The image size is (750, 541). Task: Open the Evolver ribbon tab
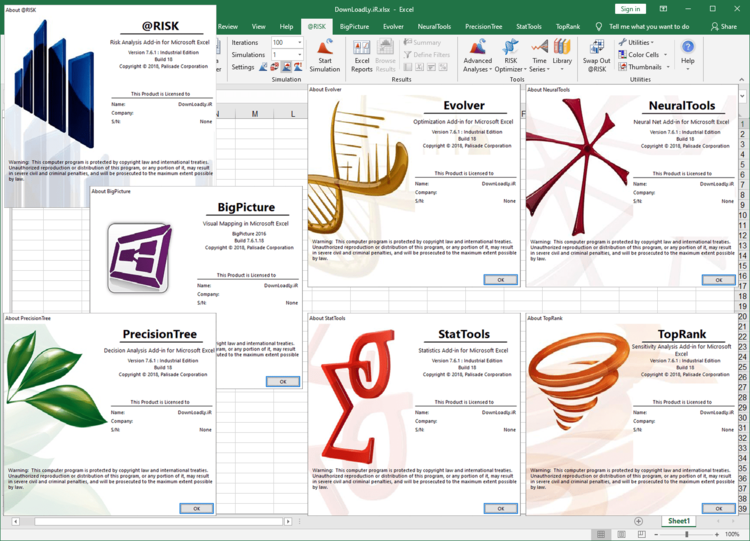[393, 27]
